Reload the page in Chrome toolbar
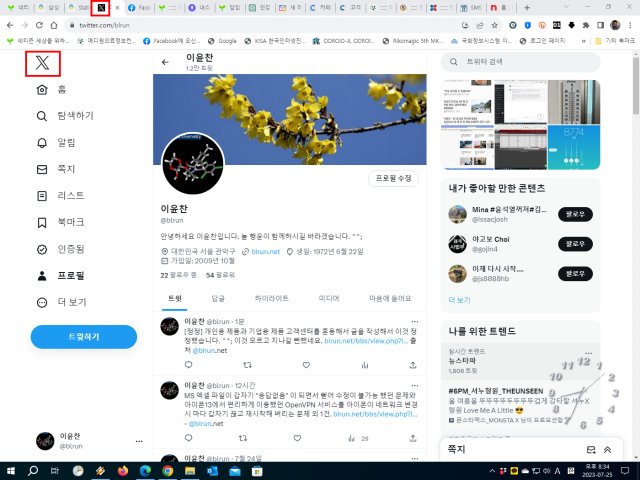The width and height of the screenshot is (640, 480). pos(39,25)
